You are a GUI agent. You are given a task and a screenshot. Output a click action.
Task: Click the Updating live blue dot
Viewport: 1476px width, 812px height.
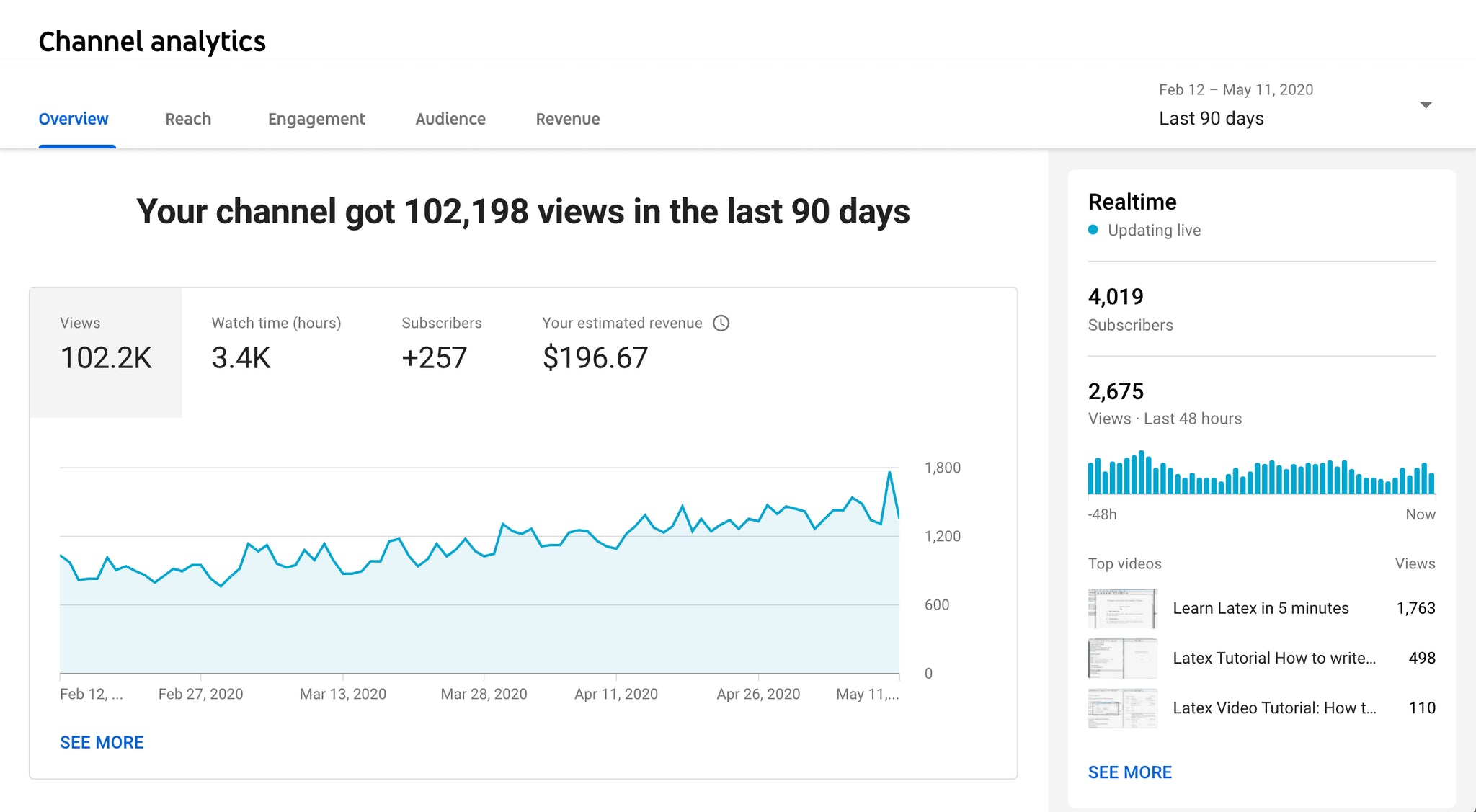(1093, 230)
